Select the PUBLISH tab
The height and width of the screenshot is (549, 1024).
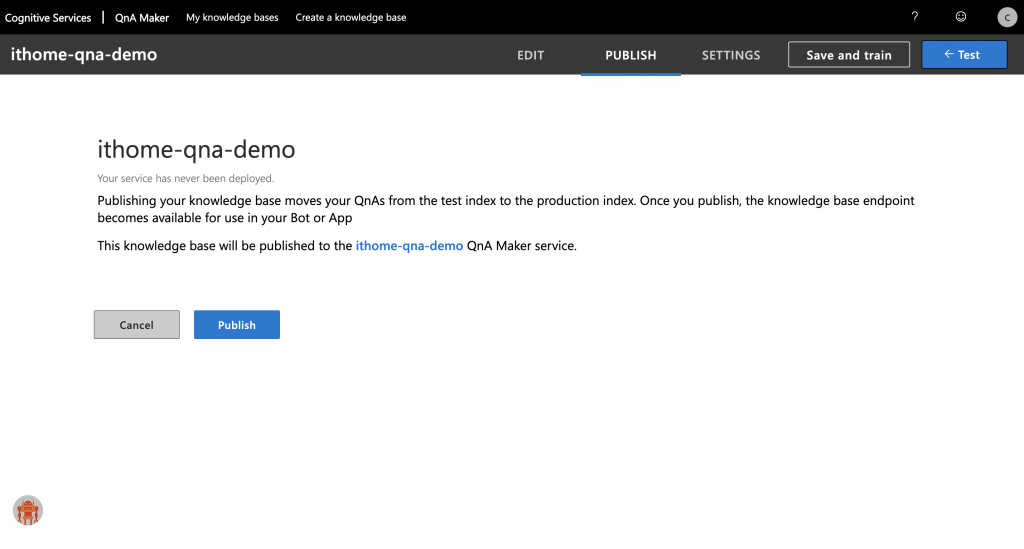click(x=631, y=55)
